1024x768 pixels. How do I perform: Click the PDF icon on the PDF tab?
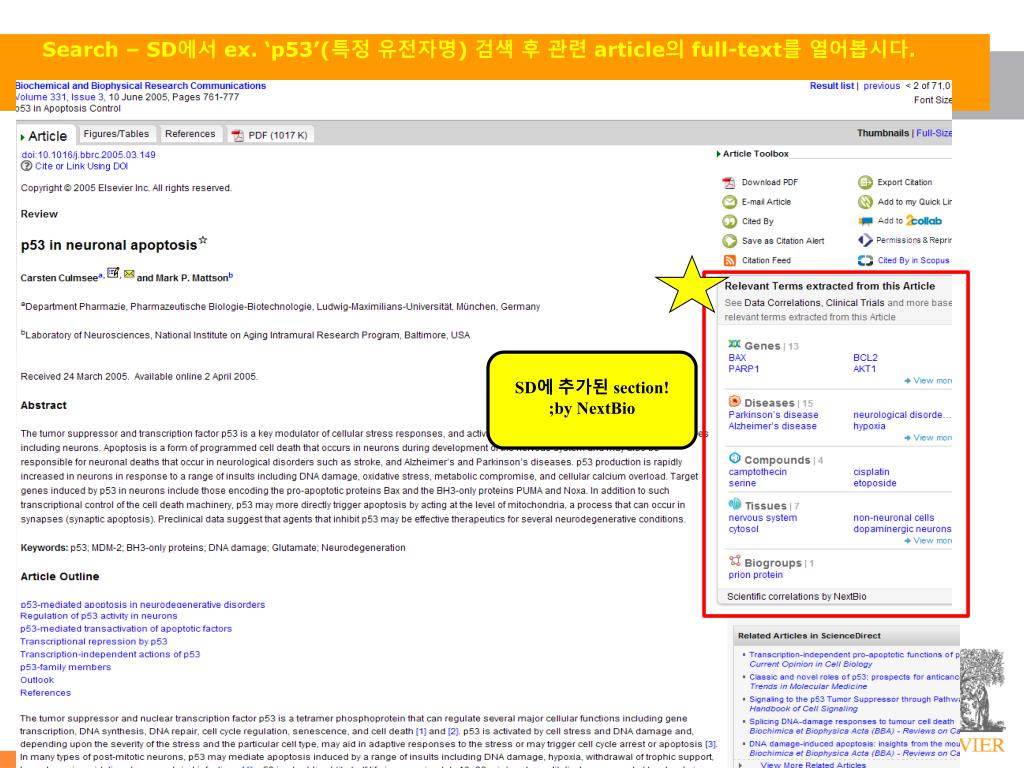tap(237, 135)
